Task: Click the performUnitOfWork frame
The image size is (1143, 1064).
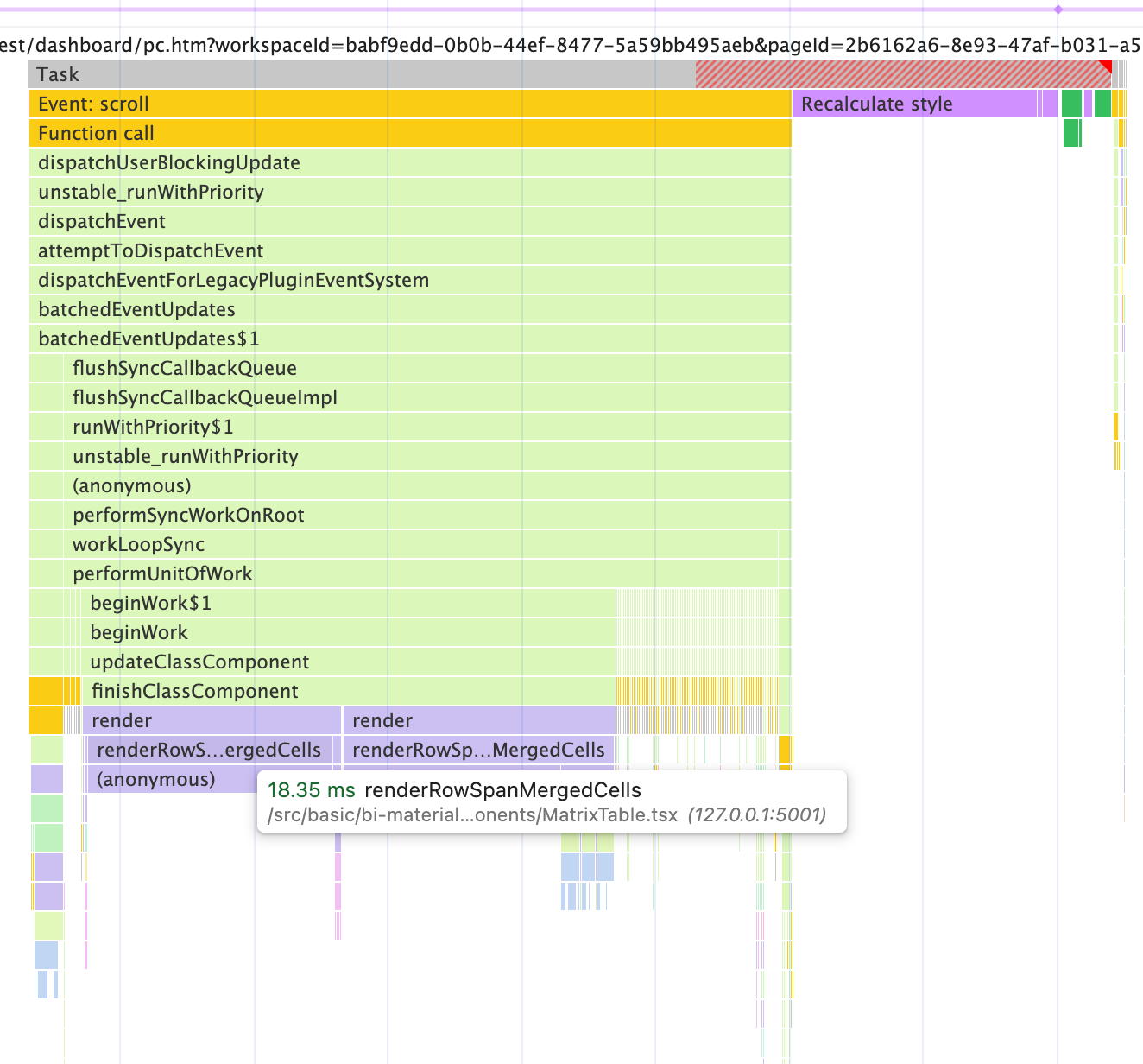Action: [421, 573]
